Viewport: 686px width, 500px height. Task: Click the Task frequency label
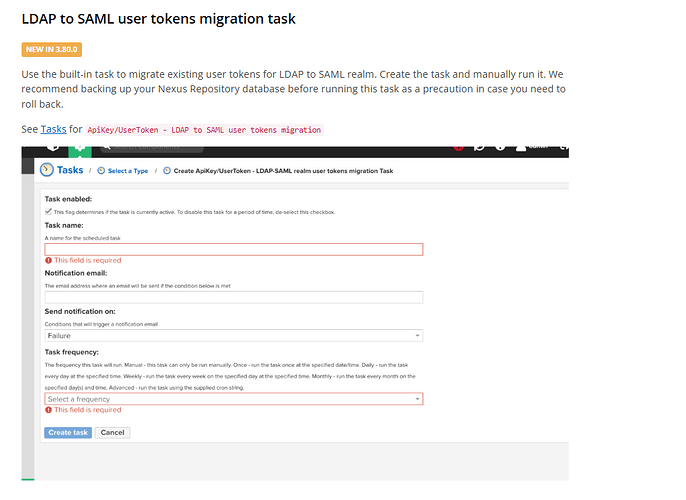tap(71, 352)
